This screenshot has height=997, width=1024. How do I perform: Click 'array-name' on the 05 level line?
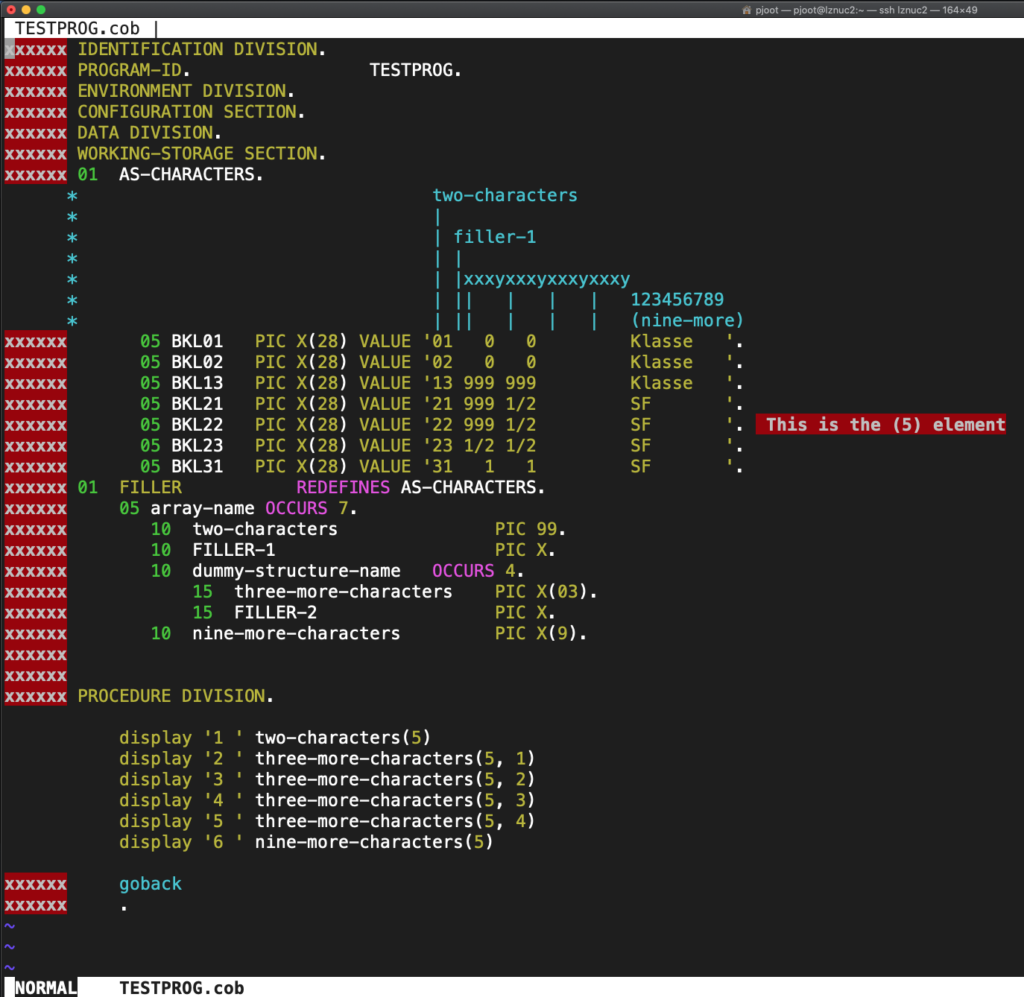click(202, 509)
